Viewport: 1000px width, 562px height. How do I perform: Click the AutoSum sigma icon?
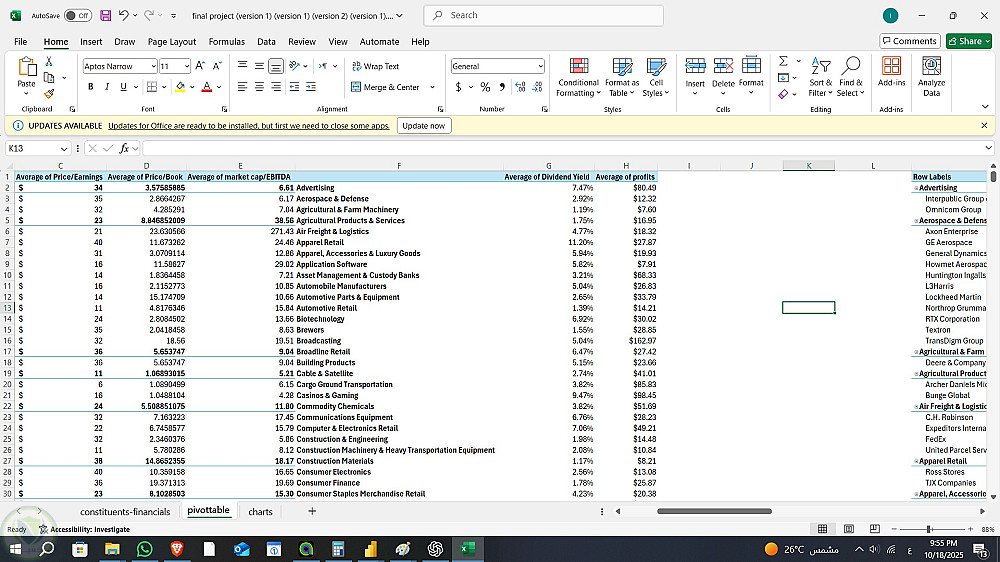(784, 61)
